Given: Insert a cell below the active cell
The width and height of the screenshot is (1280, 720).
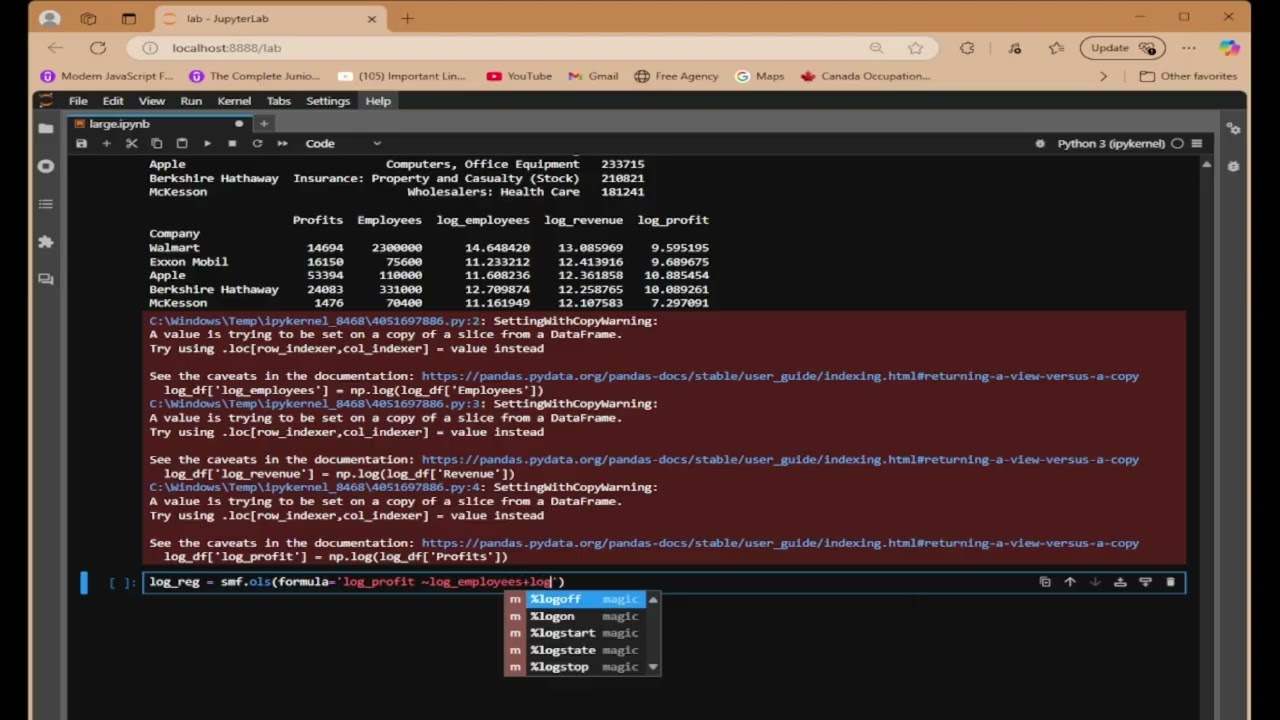Looking at the screenshot, I should tap(1145, 582).
